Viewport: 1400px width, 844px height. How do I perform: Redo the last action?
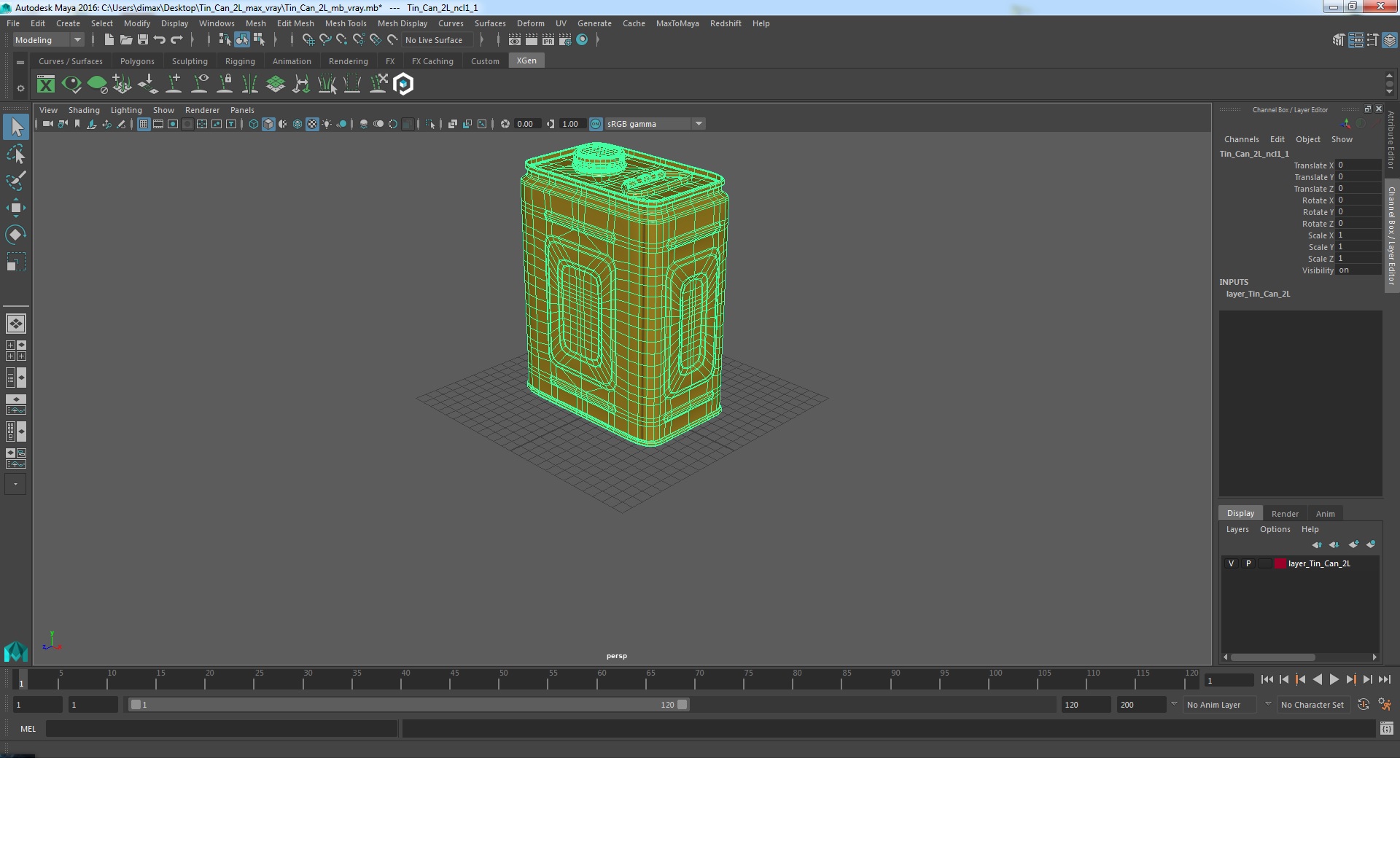pos(176,39)
